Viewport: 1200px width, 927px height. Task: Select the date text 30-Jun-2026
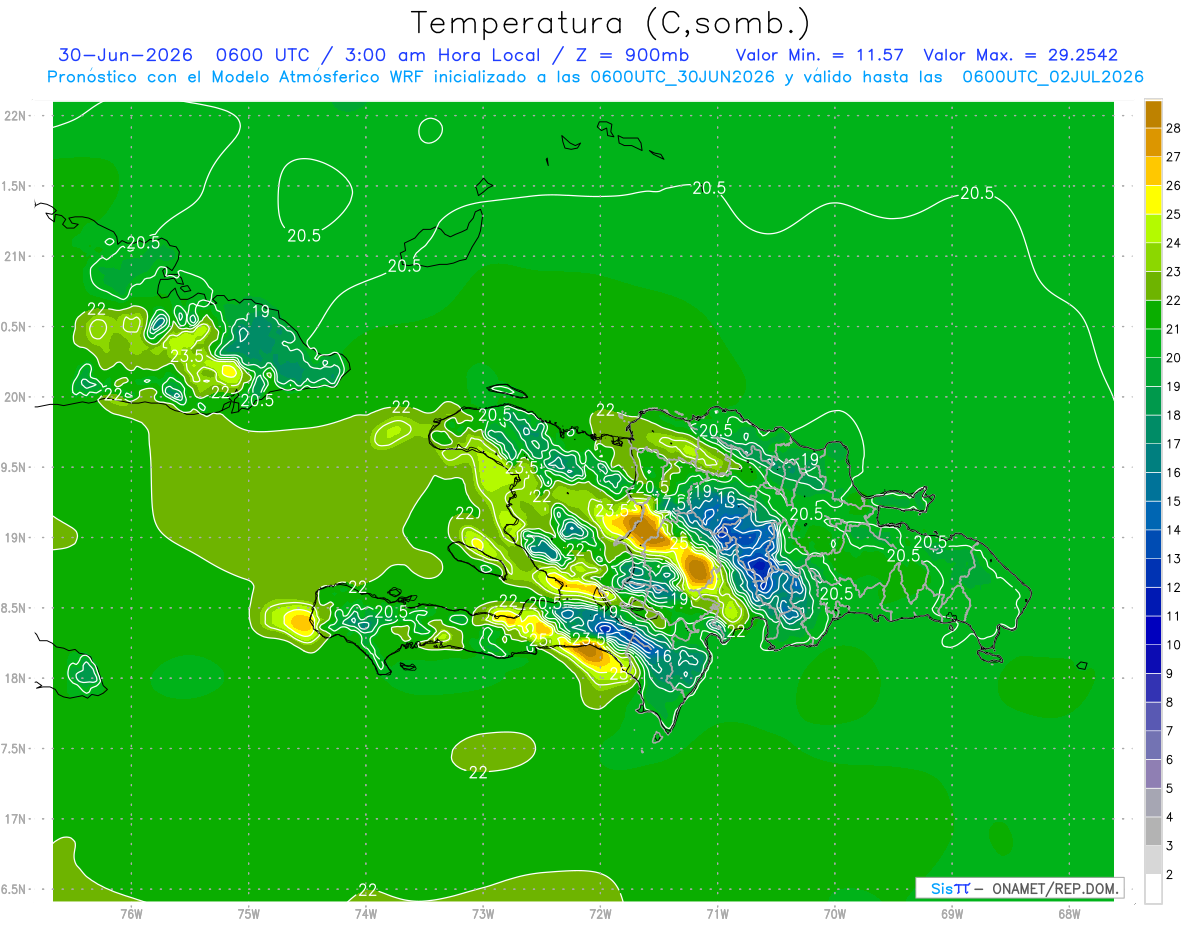point(125,55)
